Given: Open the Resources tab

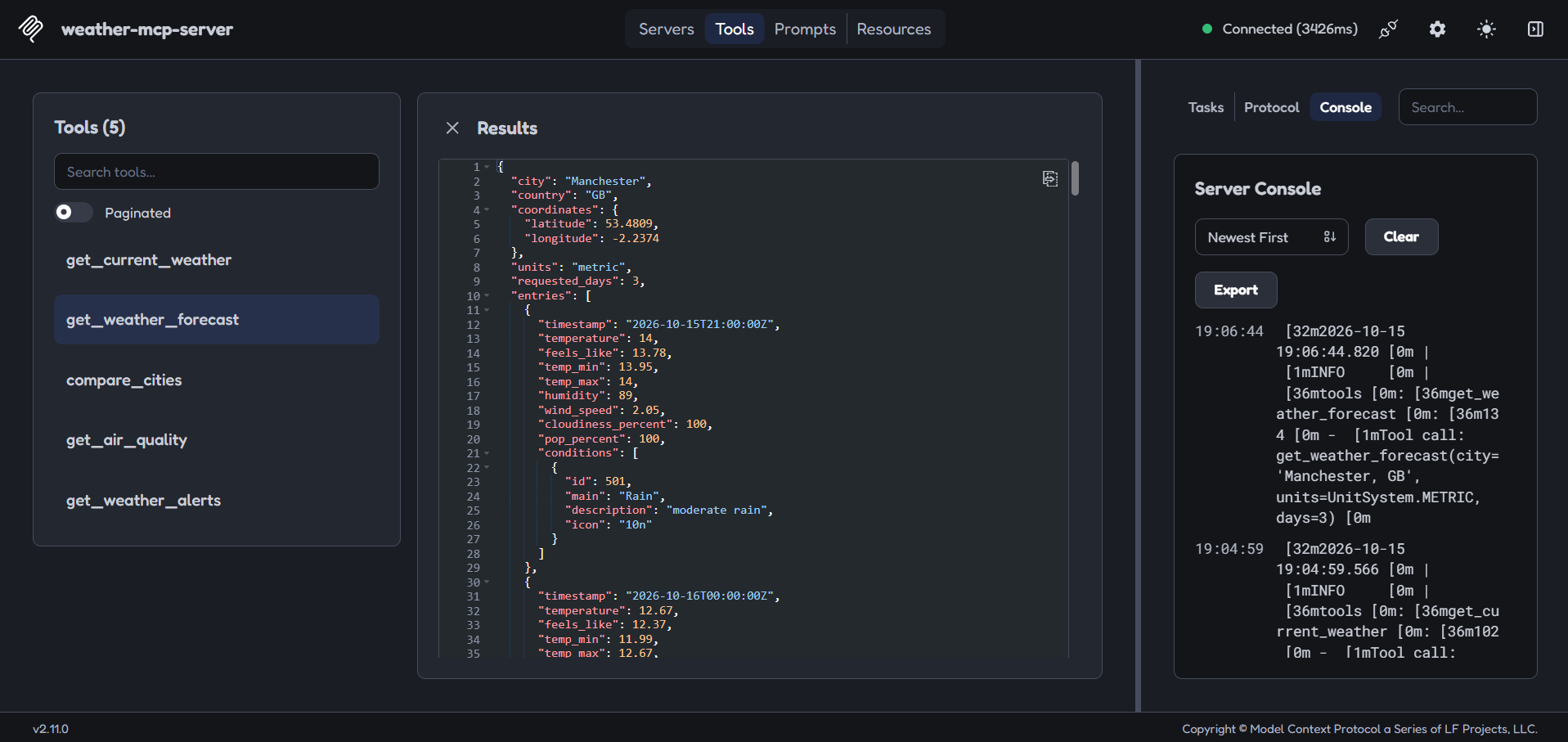Looking at the screenshot, I should click(893, 29).
